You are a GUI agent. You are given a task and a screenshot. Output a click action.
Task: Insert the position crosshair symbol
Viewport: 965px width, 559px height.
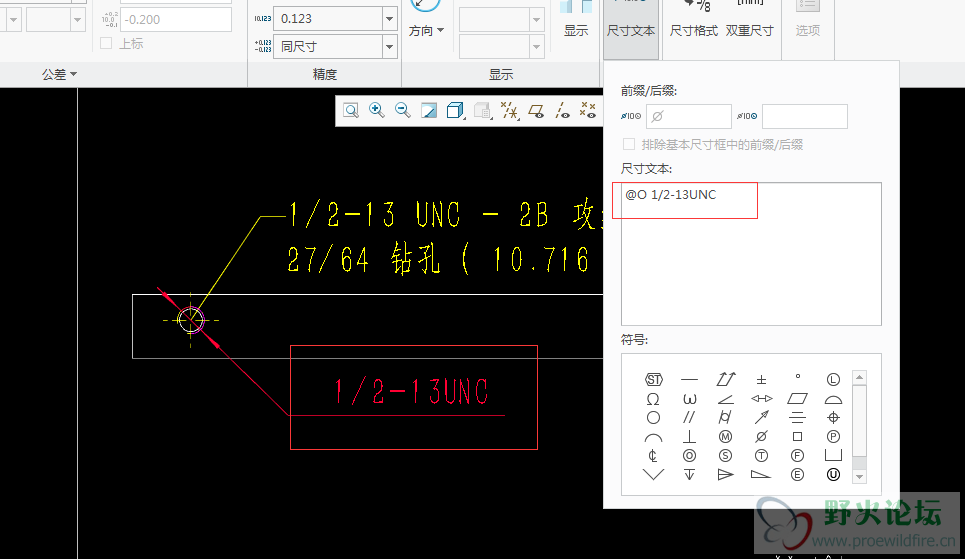(x=833, y=418)
